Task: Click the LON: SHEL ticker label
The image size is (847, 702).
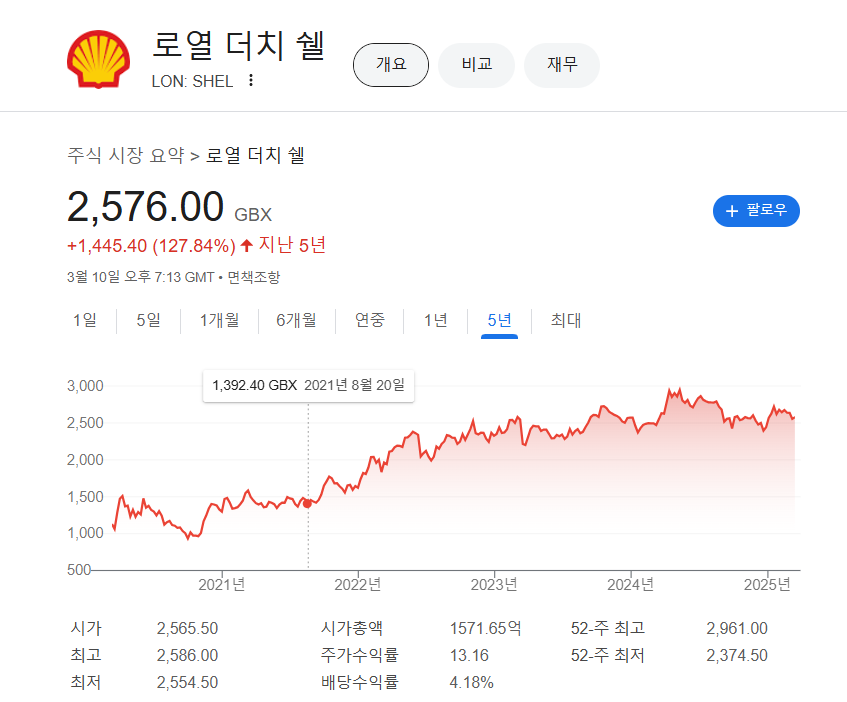Action: pos(192,82)
